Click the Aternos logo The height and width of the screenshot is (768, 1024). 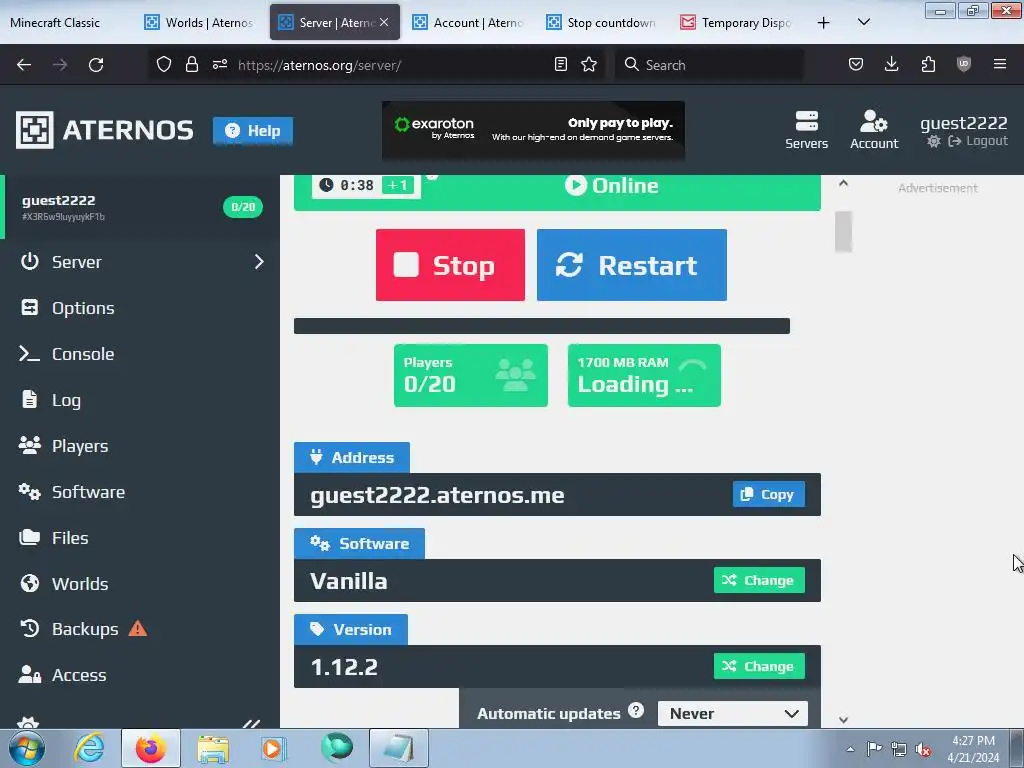tap(104, 130)
